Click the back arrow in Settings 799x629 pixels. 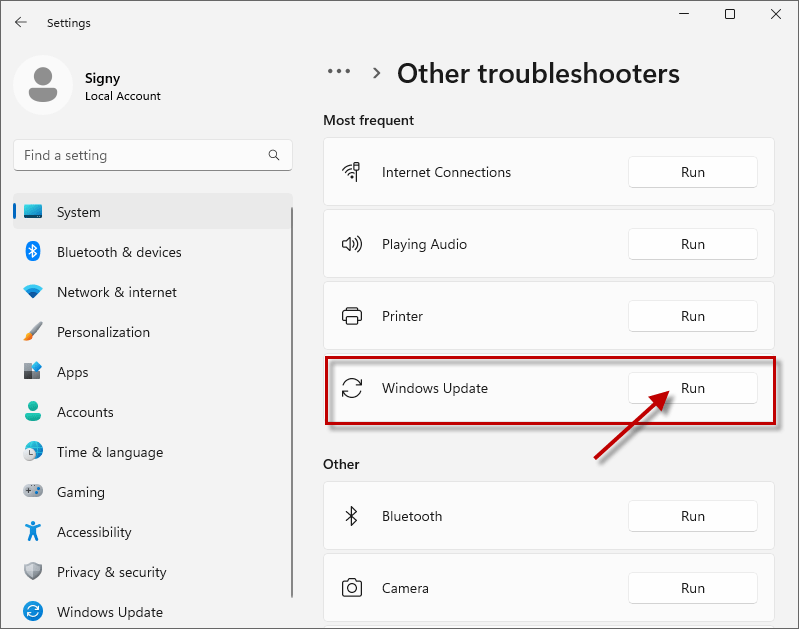point(20,22)
